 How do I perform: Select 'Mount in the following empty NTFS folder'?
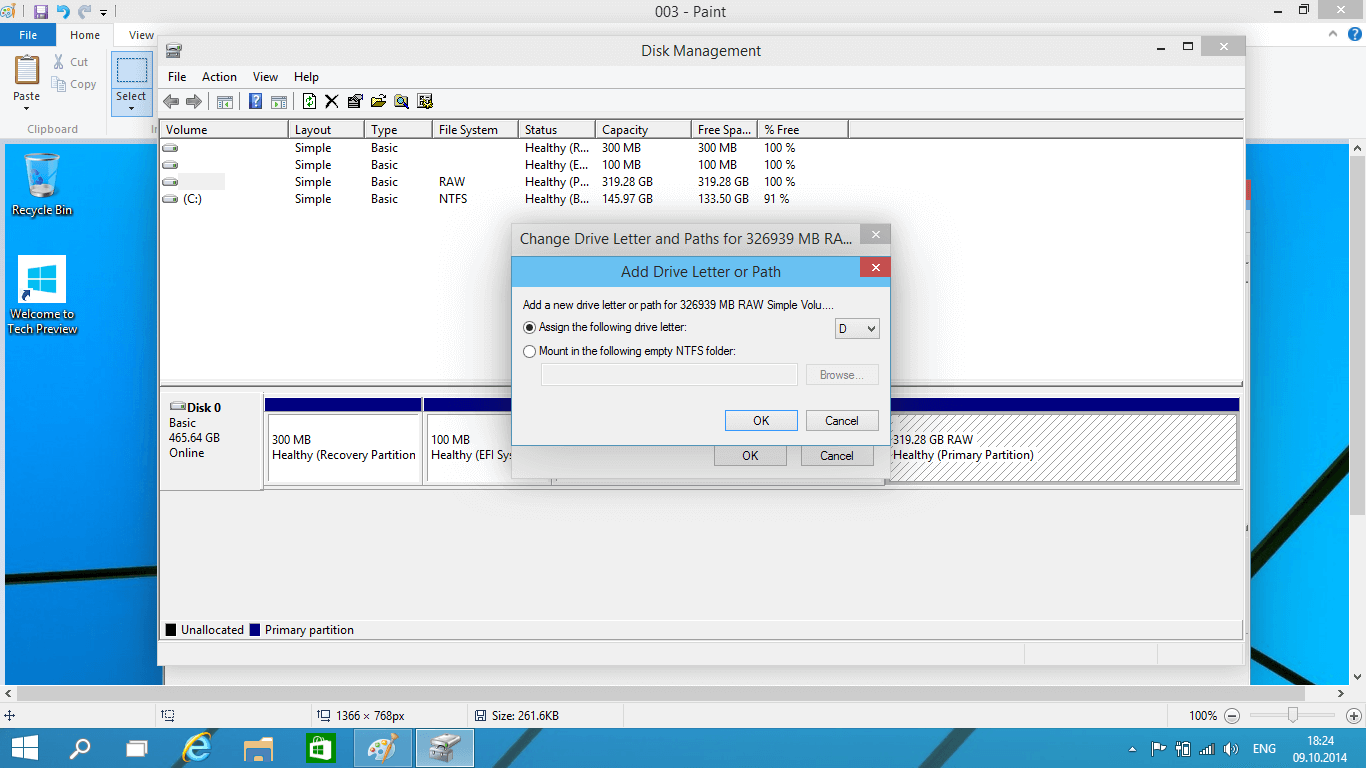[530, 351]
